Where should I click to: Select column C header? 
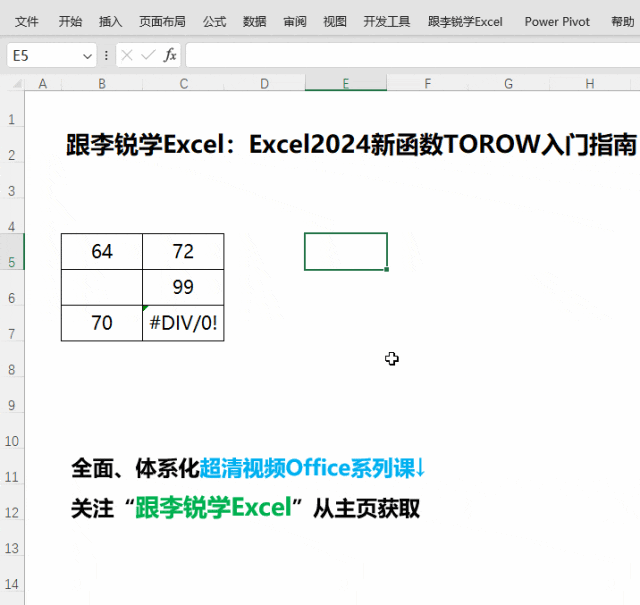(x=183, y=84)
